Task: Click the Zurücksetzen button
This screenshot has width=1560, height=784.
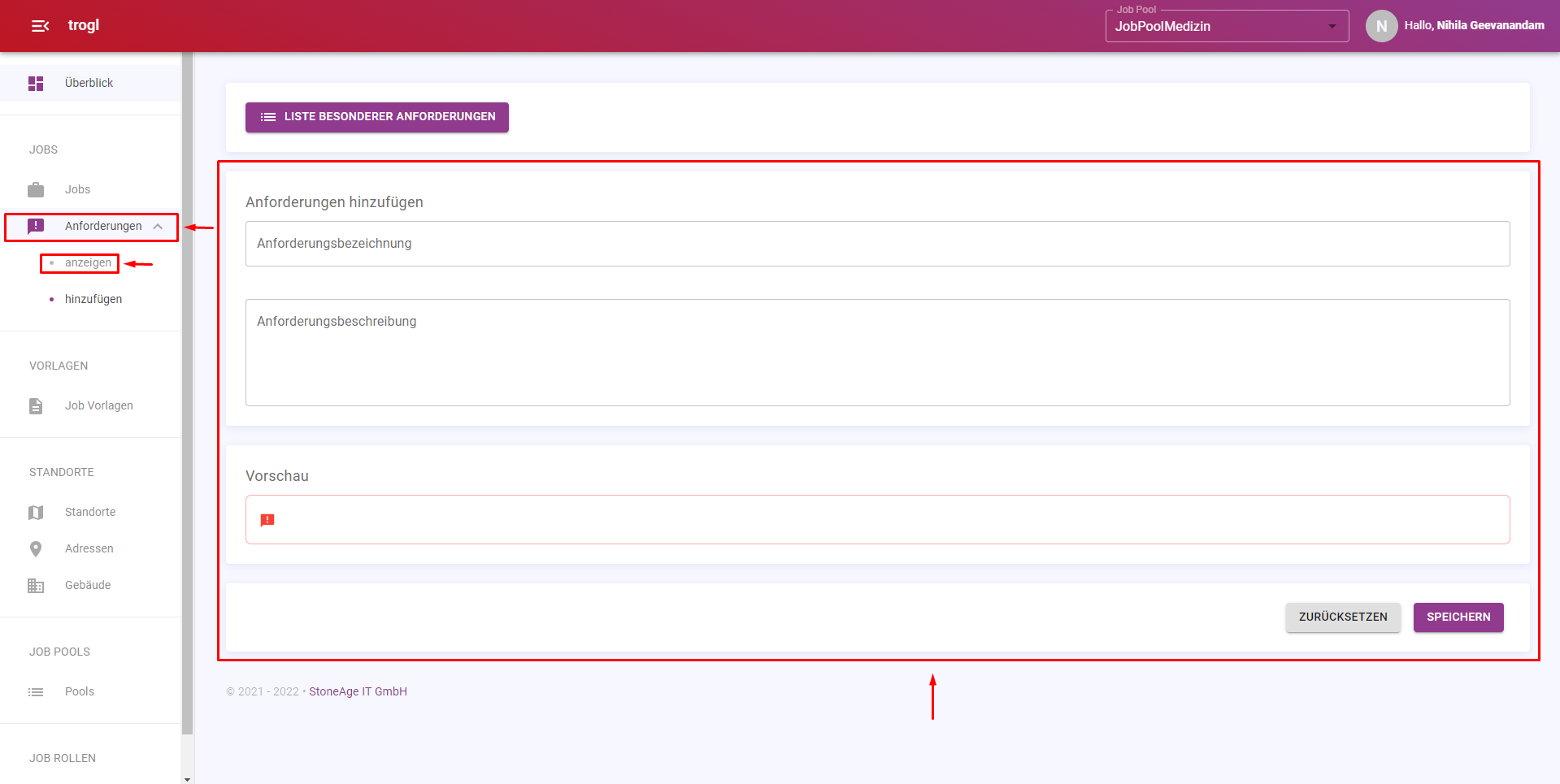Action: coord(1343,617)
